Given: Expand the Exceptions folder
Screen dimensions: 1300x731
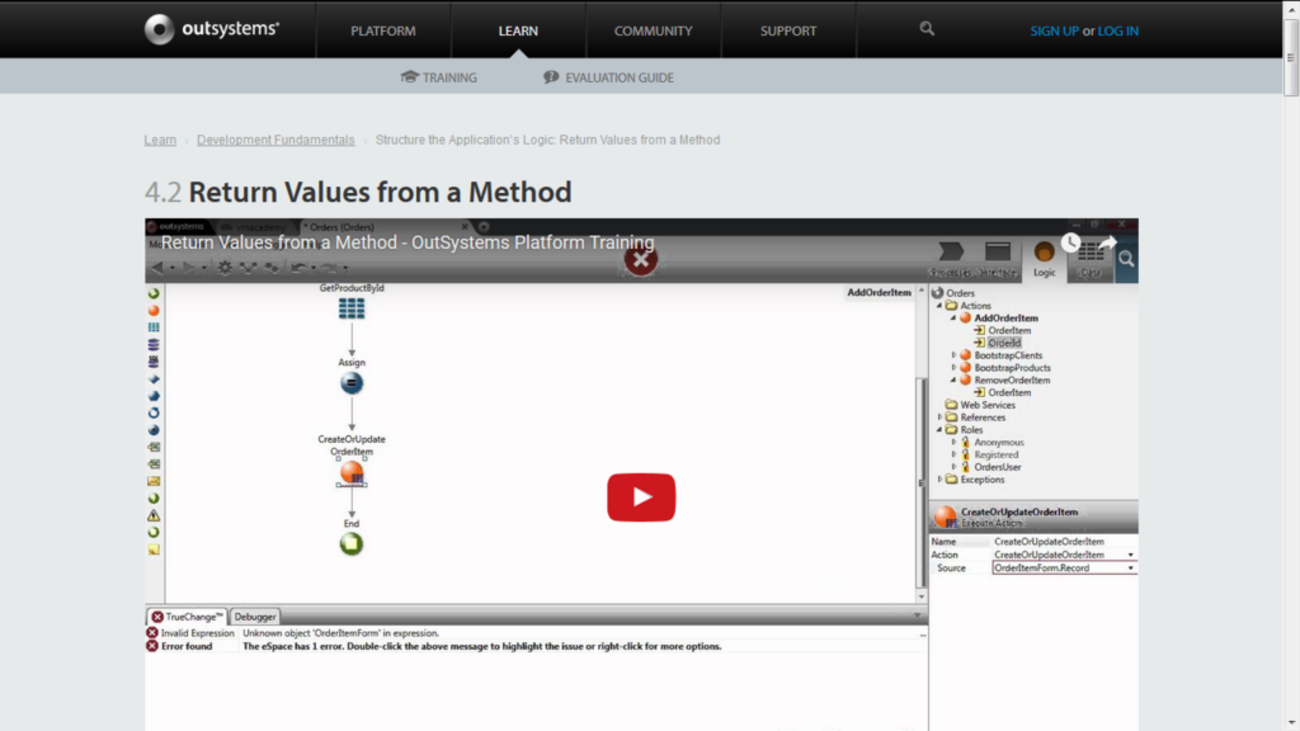Looking at the screenshot, I should coord(940,479).
